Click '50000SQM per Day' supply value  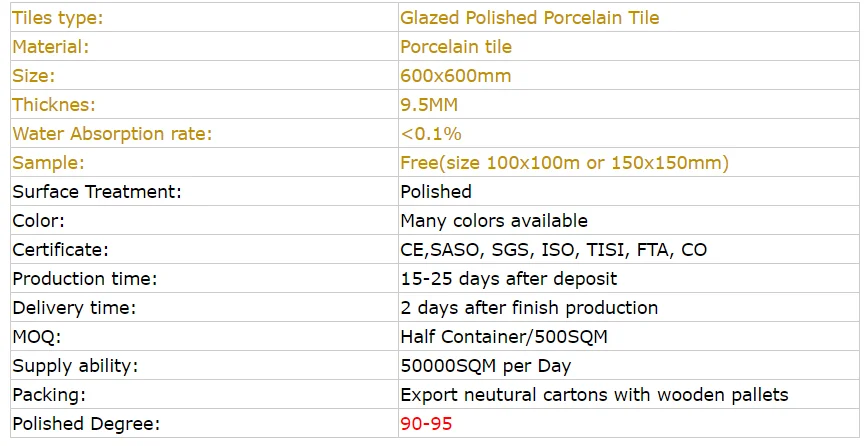[x=486, y=366]
